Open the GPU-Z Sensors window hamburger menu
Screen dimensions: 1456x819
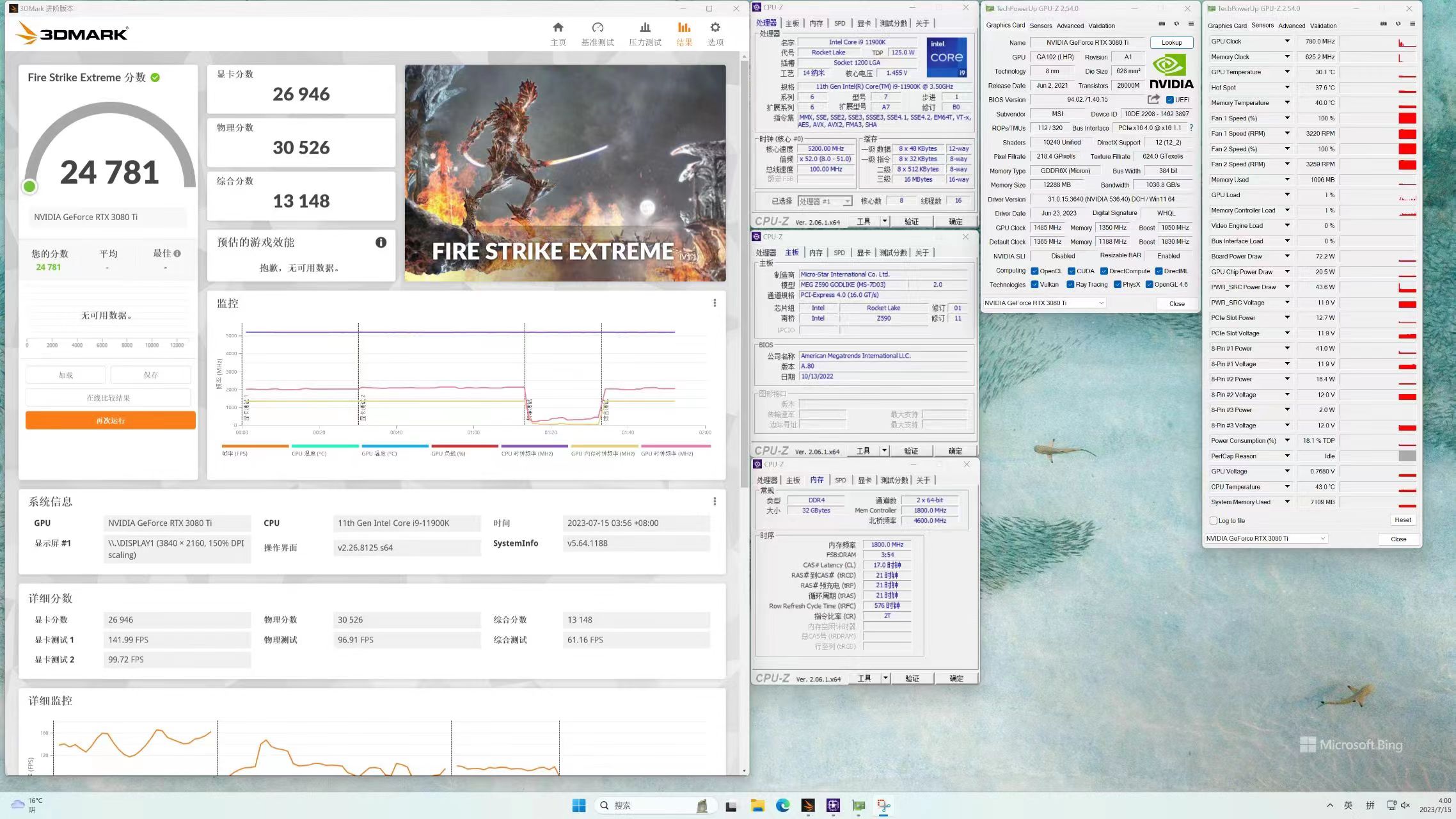click(1412, 24)
